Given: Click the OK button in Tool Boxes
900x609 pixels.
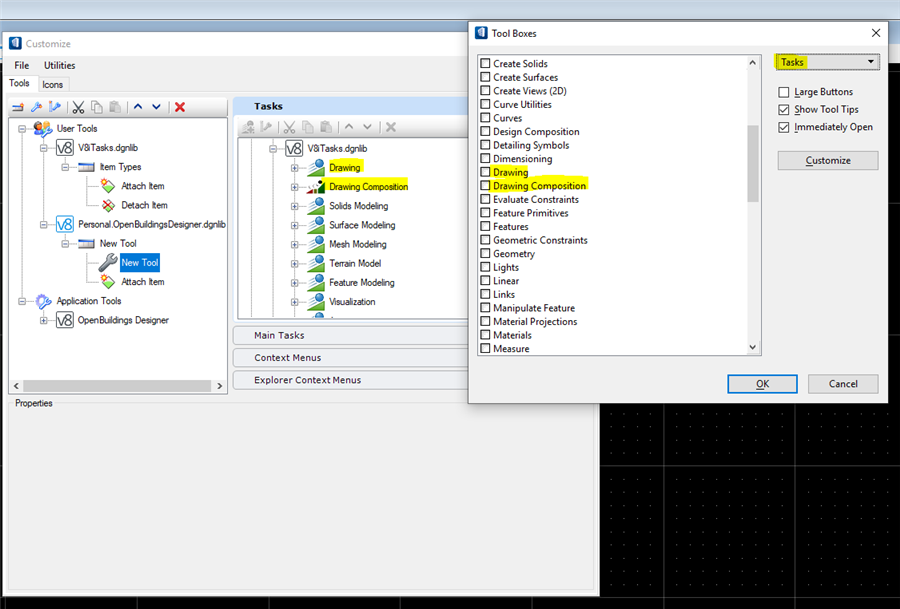Looking at the screenshot, I should (x=762, y=384).
